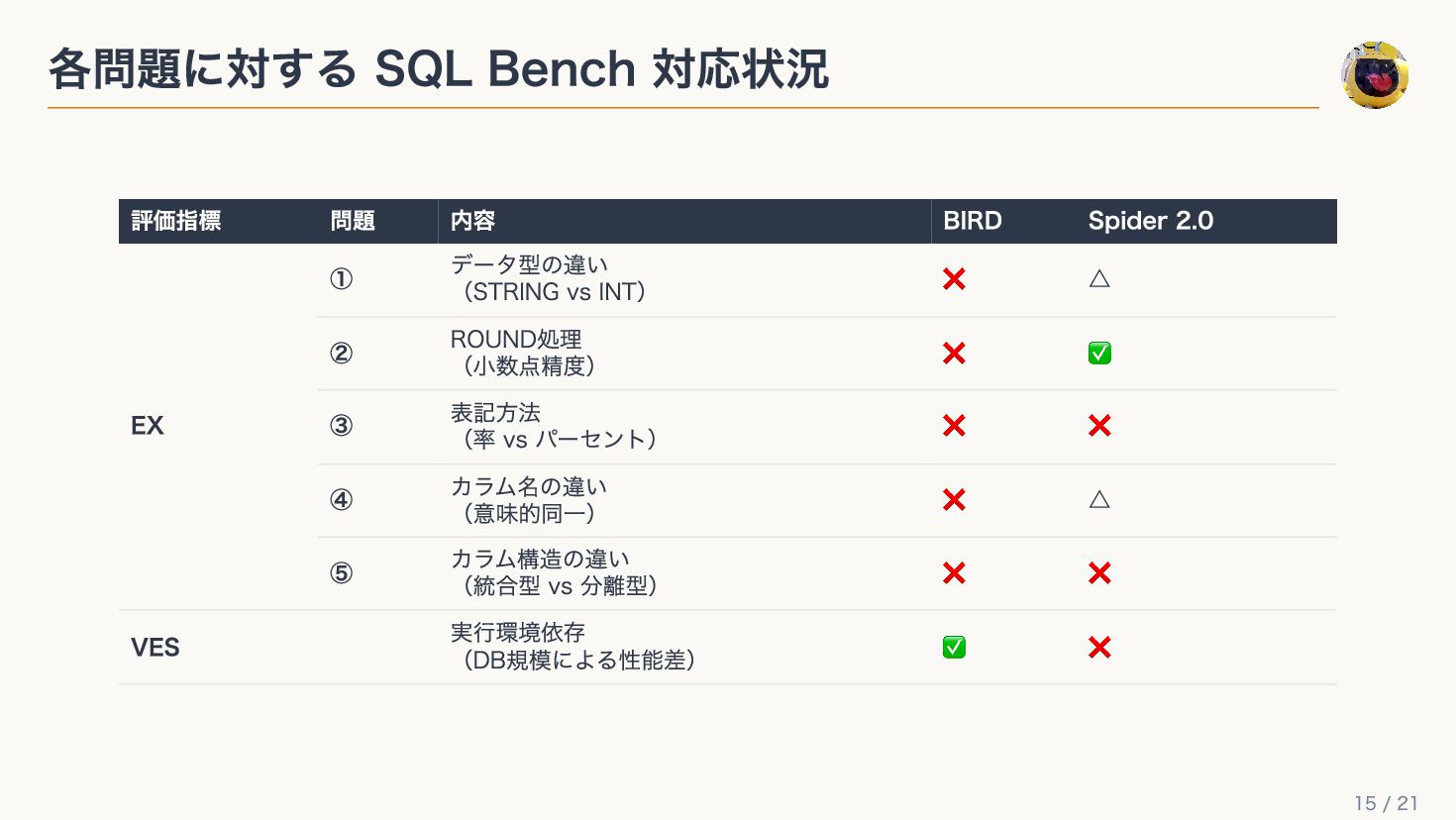Click the green checkmark for Spider 2.0 ROUND処理
This screenshot has height=820, width=1456.
pyautogui.click(x=1099, y=353)
